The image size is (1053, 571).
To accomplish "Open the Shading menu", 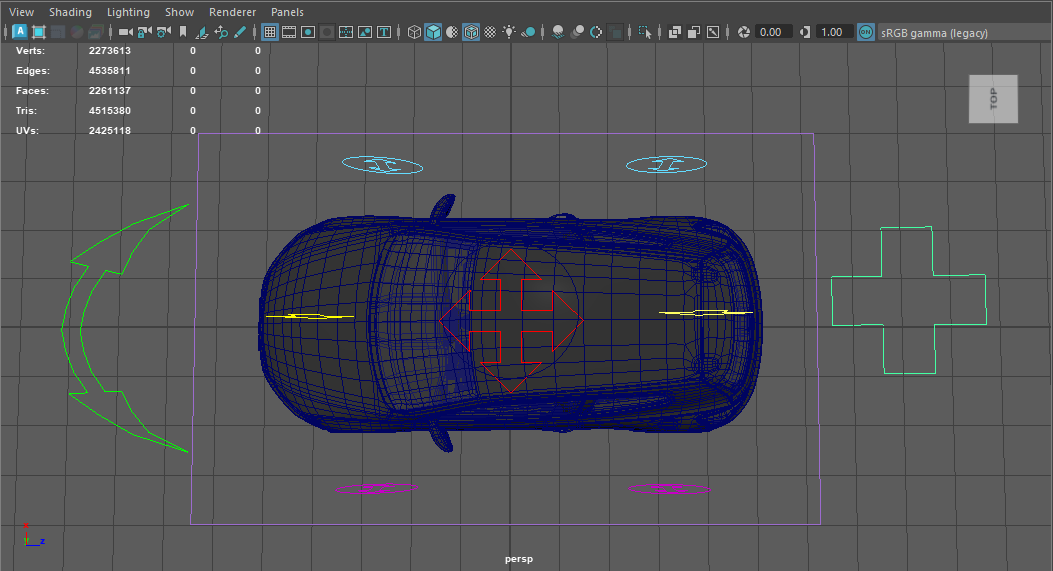I will pyautogui.click(x=70, y=12).
